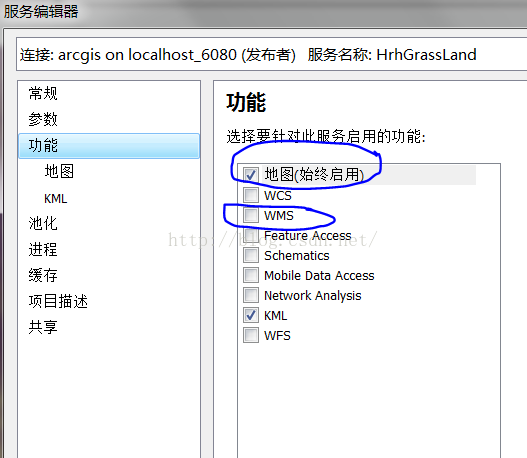This screenshot has height=458, width=527.
Task: Go to the 进程 page
Action: click(x=43, y=249)
